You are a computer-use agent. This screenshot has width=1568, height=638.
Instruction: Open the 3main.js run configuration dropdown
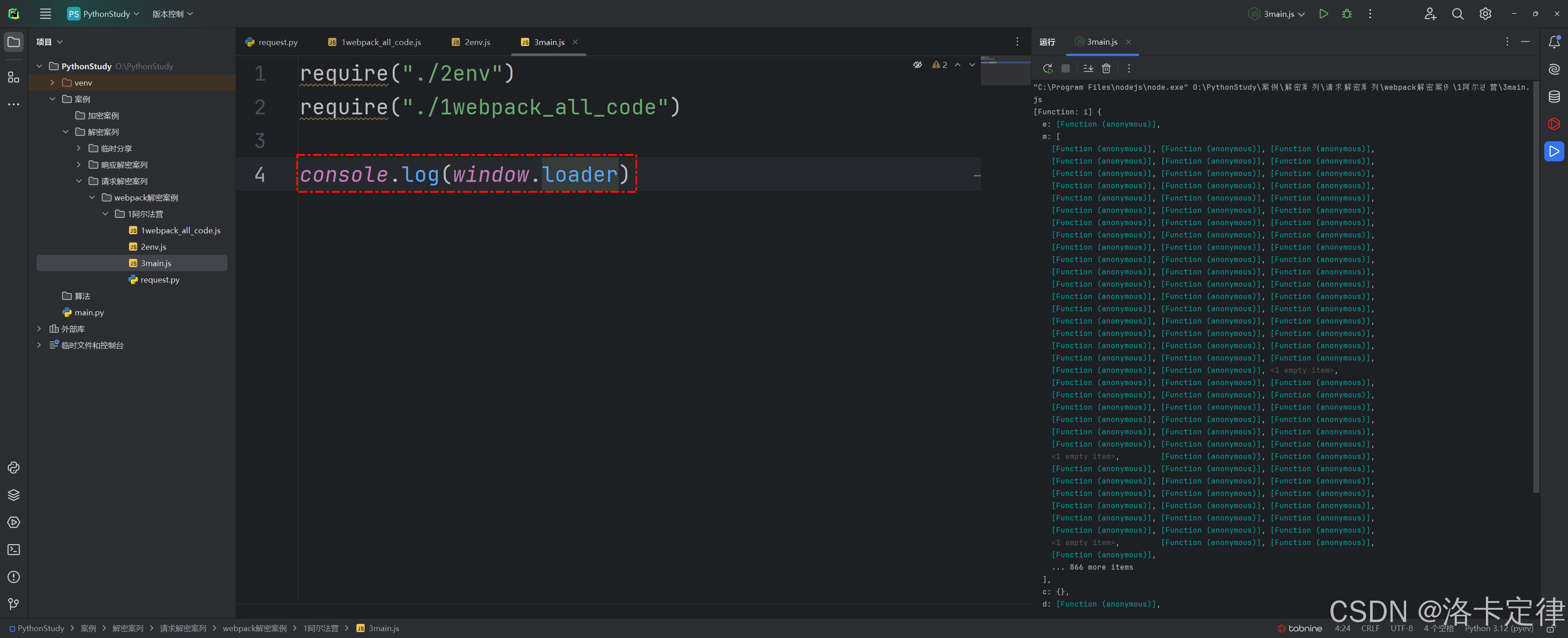(x=1278, y=13)
